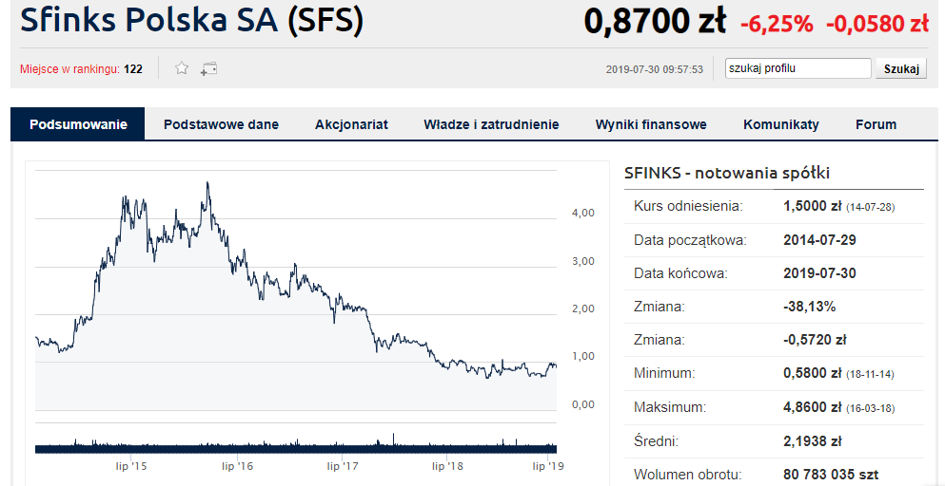This screenshot has width=945, height=486.
Task: Open the Komunikaty tab
Action: coord(781,125)
